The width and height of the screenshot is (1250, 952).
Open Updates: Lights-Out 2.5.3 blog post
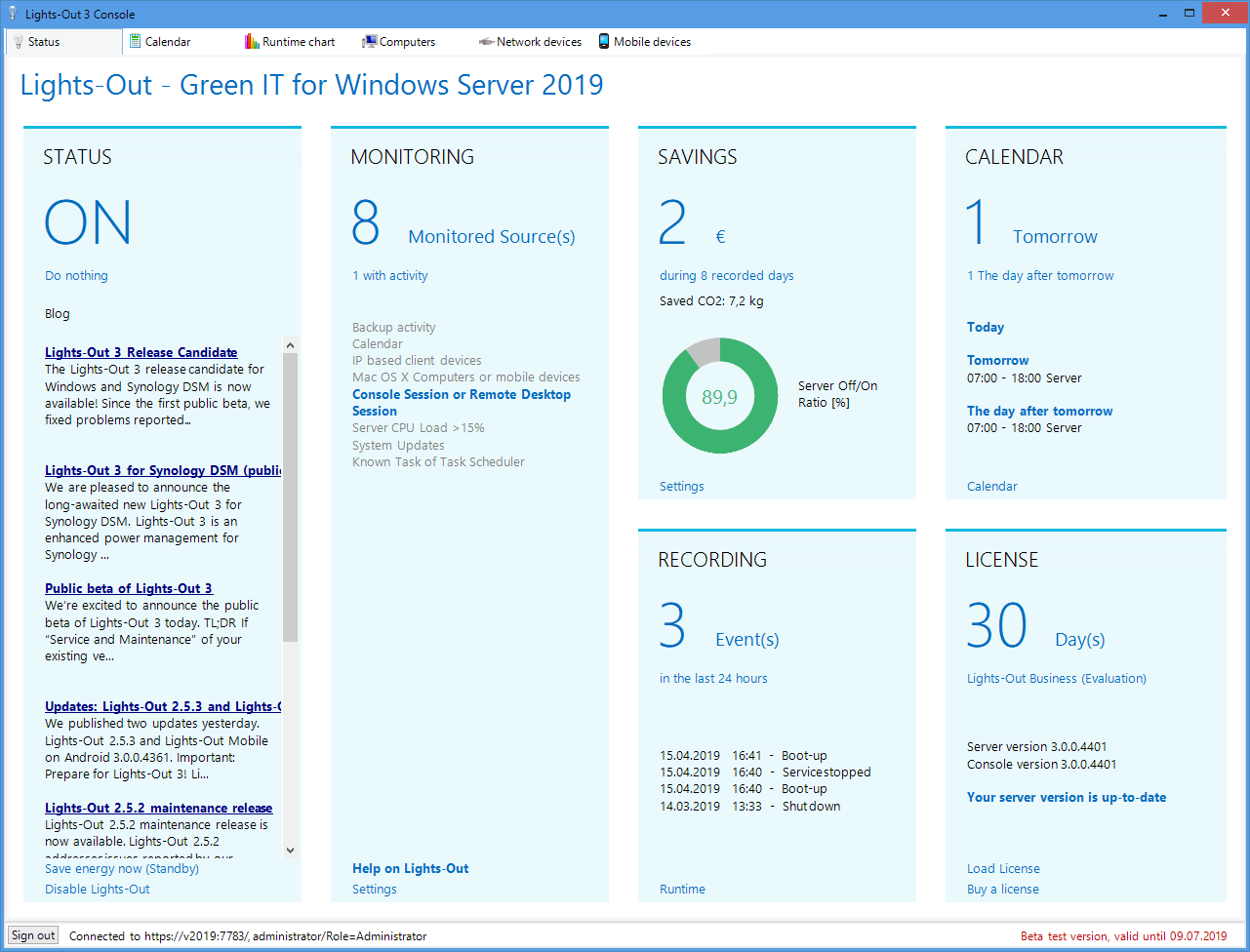coord(163,706)
